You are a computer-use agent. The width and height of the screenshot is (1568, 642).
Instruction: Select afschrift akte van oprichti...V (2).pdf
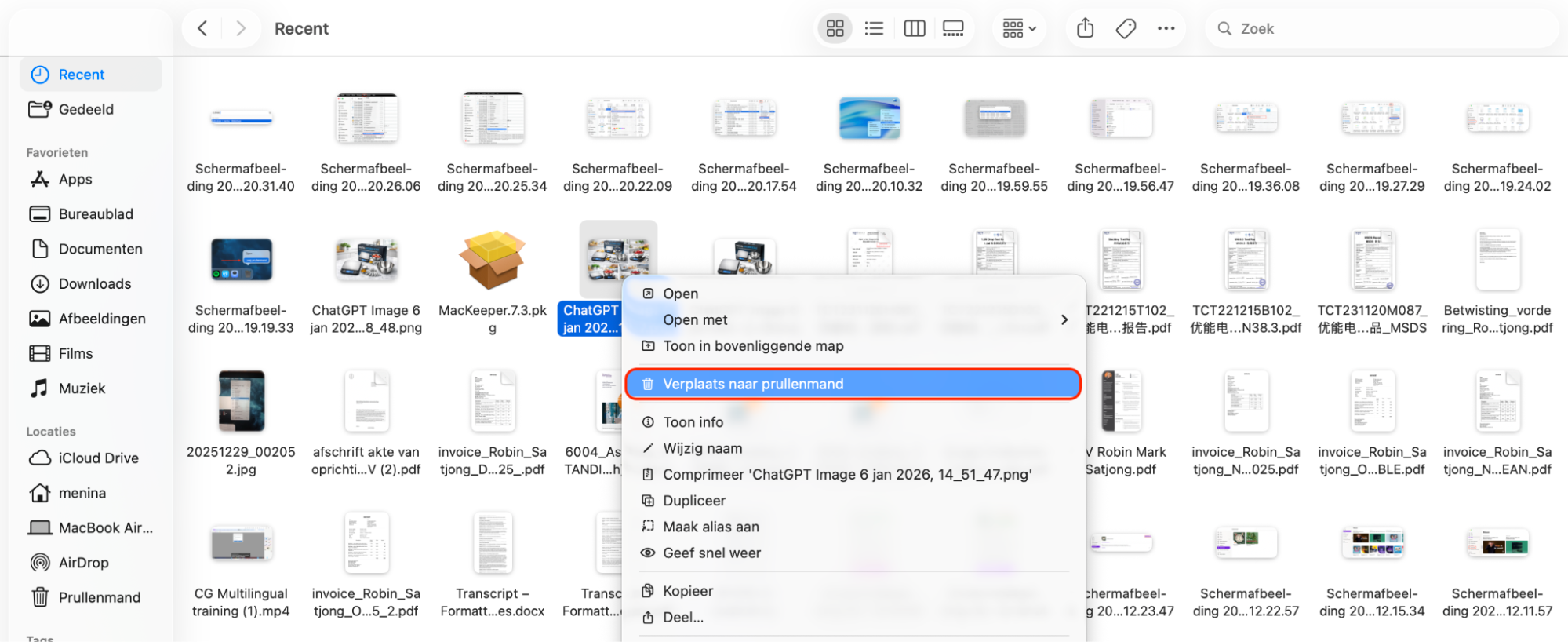[x=366, y=401]
